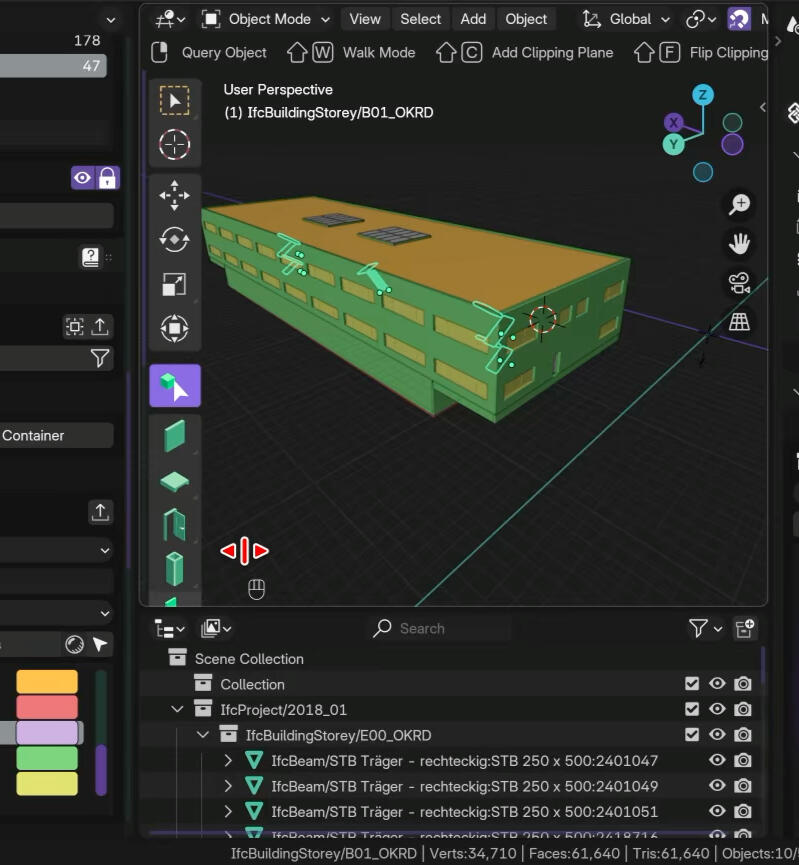Activate the Move tool
The height and width of the screenshot is (865, 799).
tap(175, 195)
